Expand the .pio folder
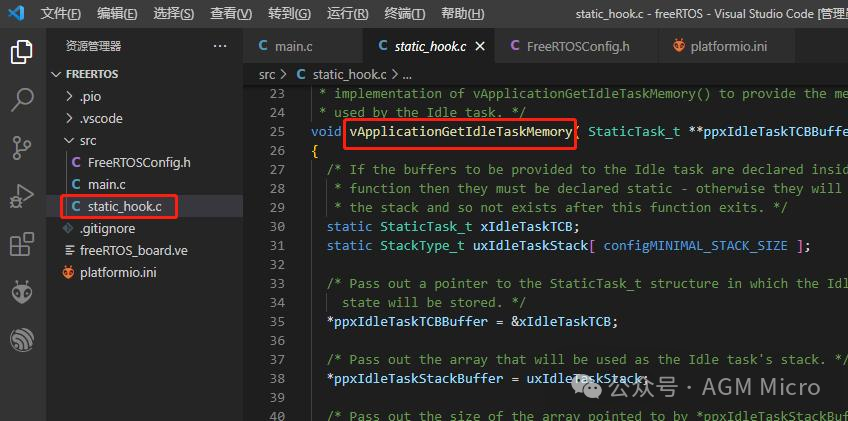The height and width of the screenshot is (421, 848). tap(90, 96)
